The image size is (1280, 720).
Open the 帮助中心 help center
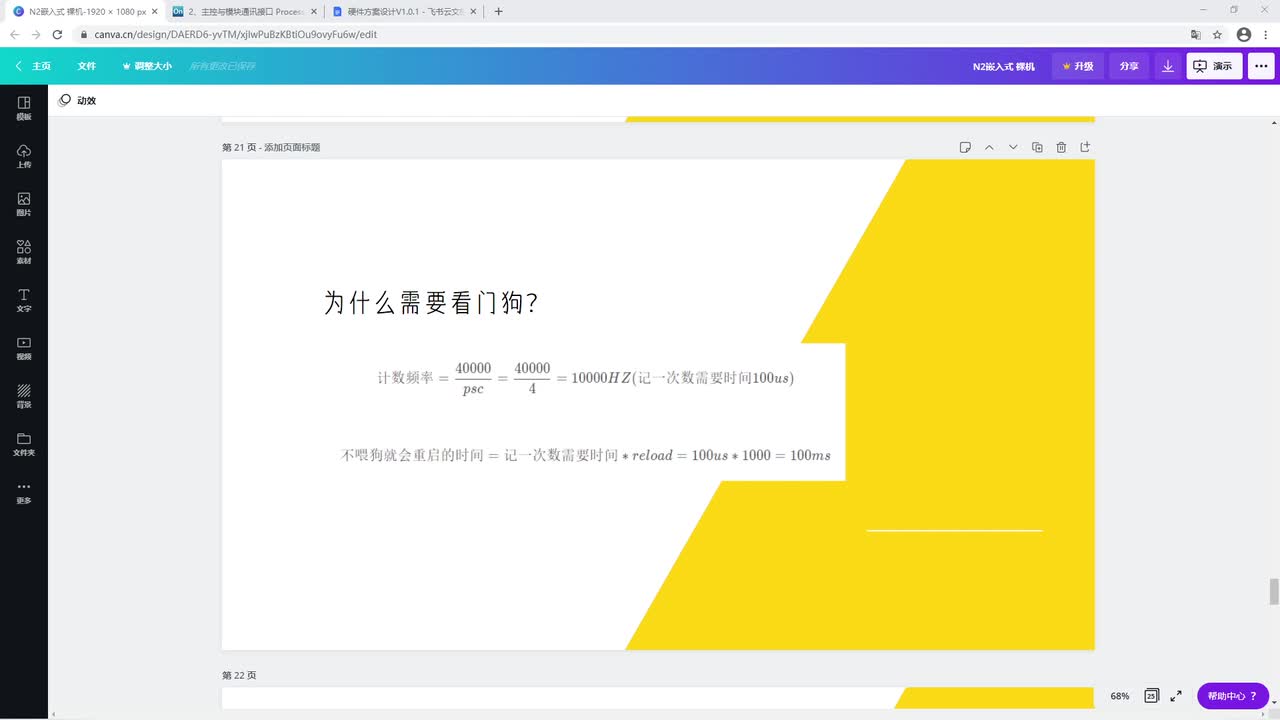click(1233, 696)
